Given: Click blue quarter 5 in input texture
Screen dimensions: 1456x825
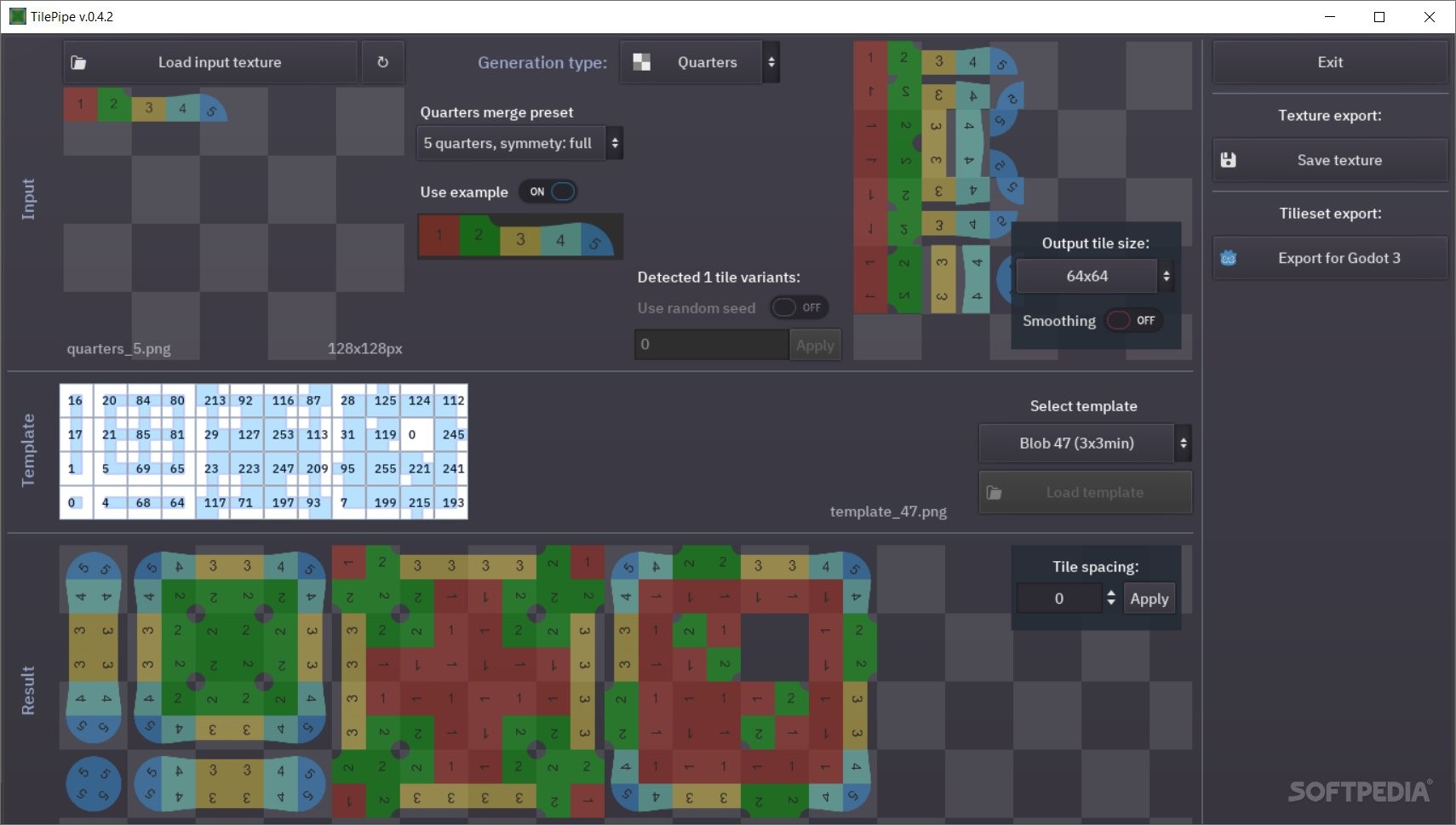Looking at the screenshot, I should coord(212,109).
